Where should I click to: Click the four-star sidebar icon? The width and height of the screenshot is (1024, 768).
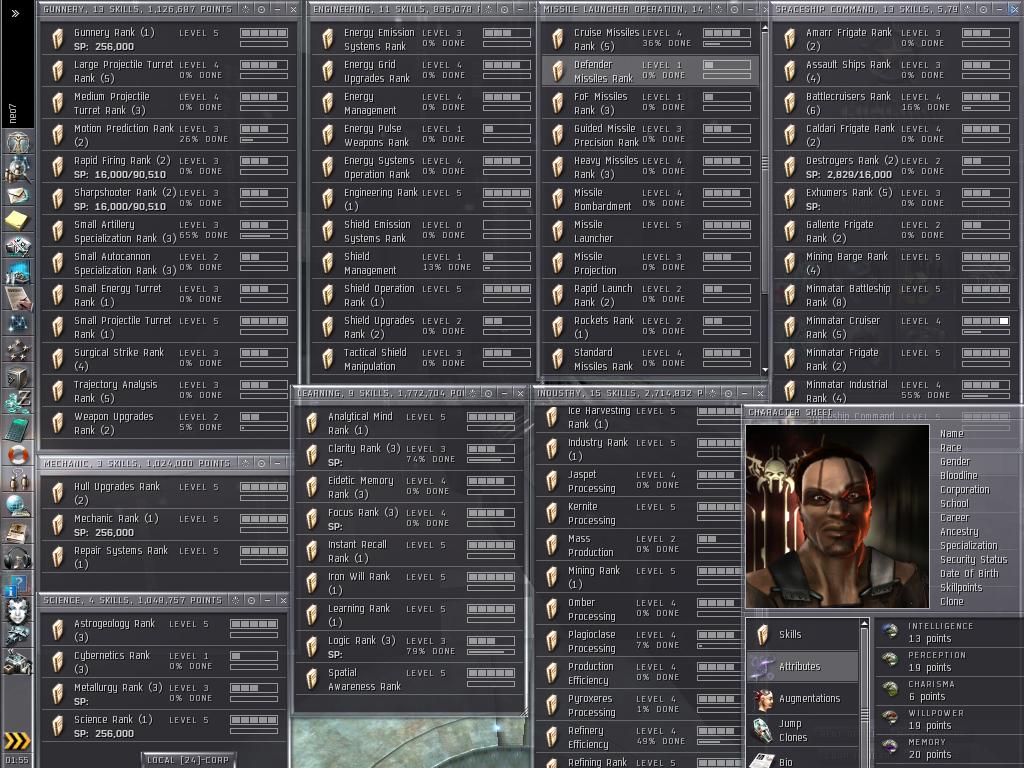tap(18, 350)
